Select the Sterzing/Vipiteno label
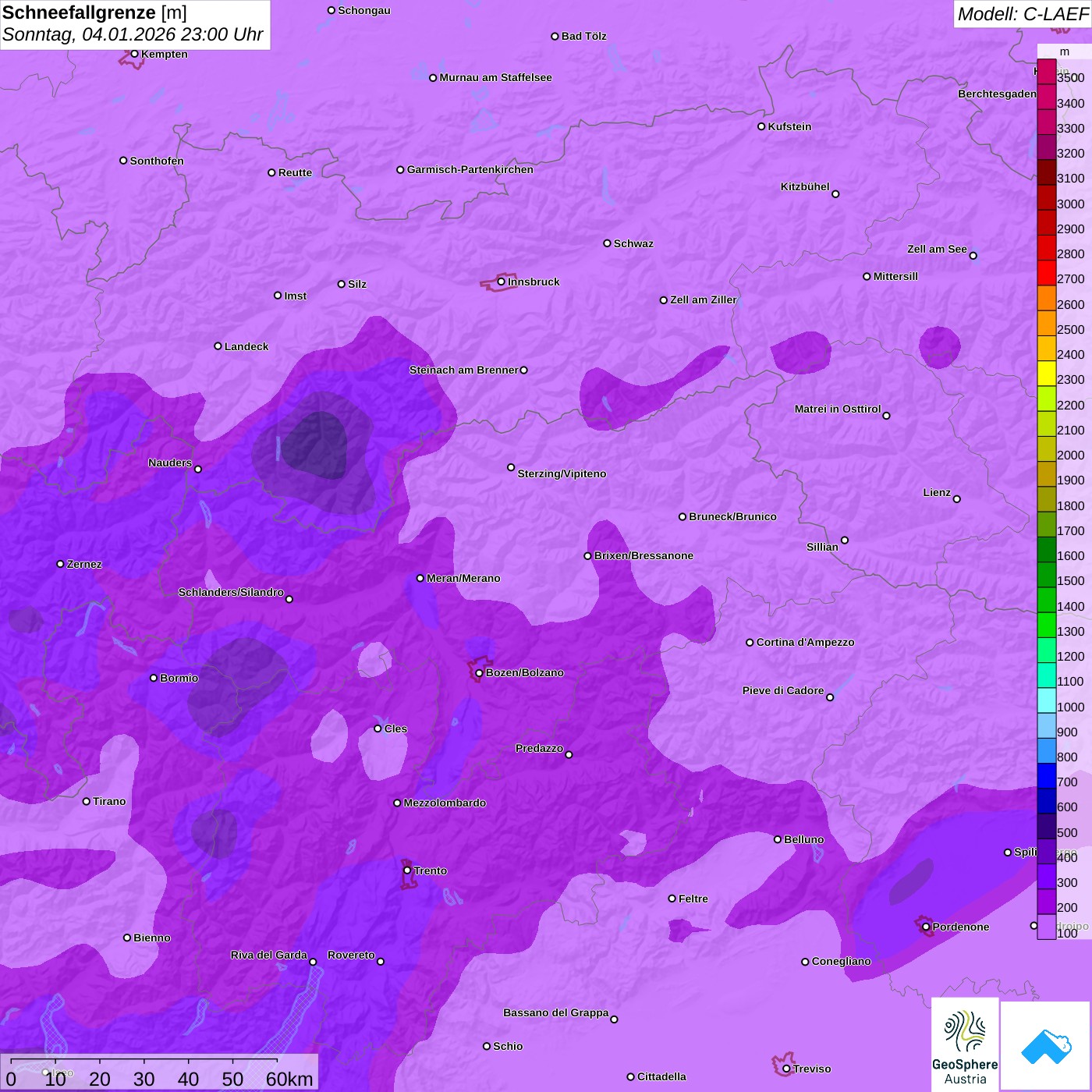Image resolution: width=1092 pixels, height=1092 pixels. point(562,473)
